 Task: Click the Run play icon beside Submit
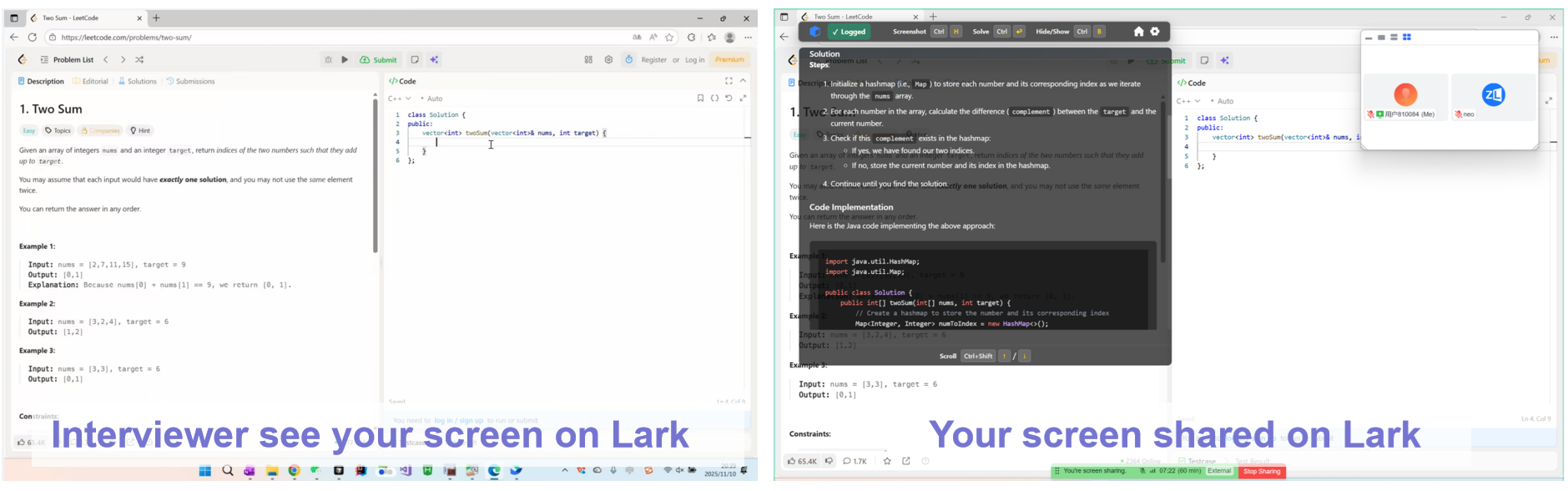click(345, 59)
